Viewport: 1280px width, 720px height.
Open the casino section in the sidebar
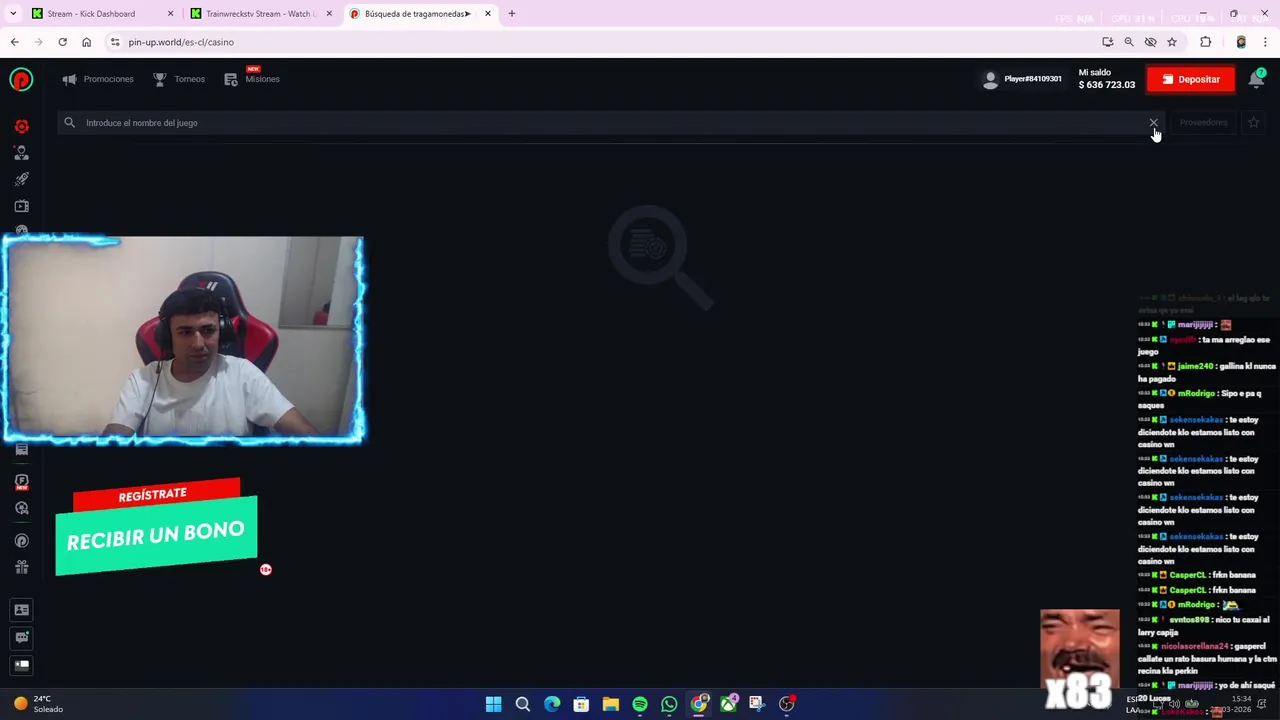[x=21, y=127]
